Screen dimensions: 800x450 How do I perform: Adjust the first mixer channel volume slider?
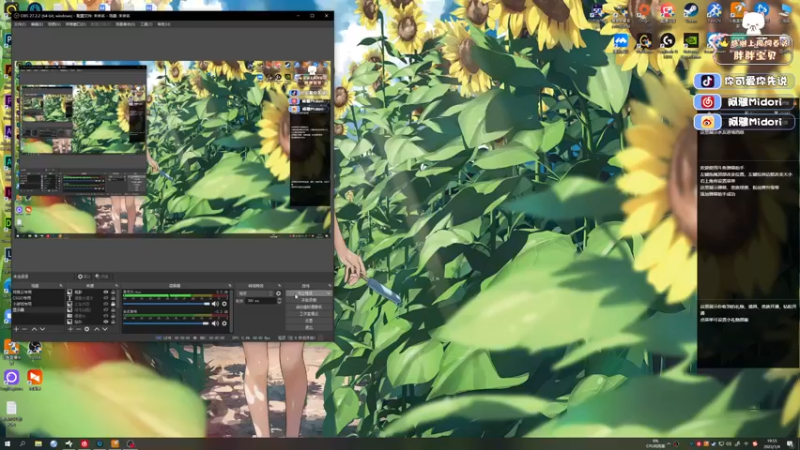167,304
